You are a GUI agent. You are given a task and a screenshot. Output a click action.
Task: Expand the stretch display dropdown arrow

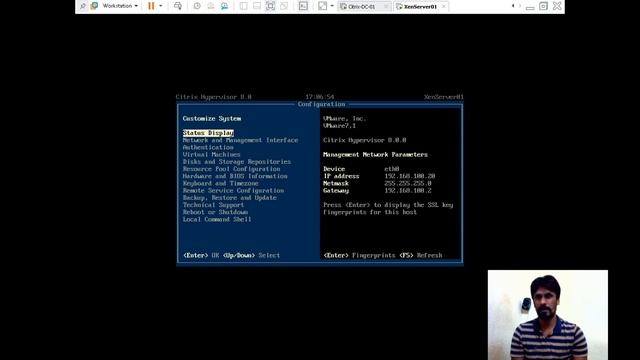point(332,6)
